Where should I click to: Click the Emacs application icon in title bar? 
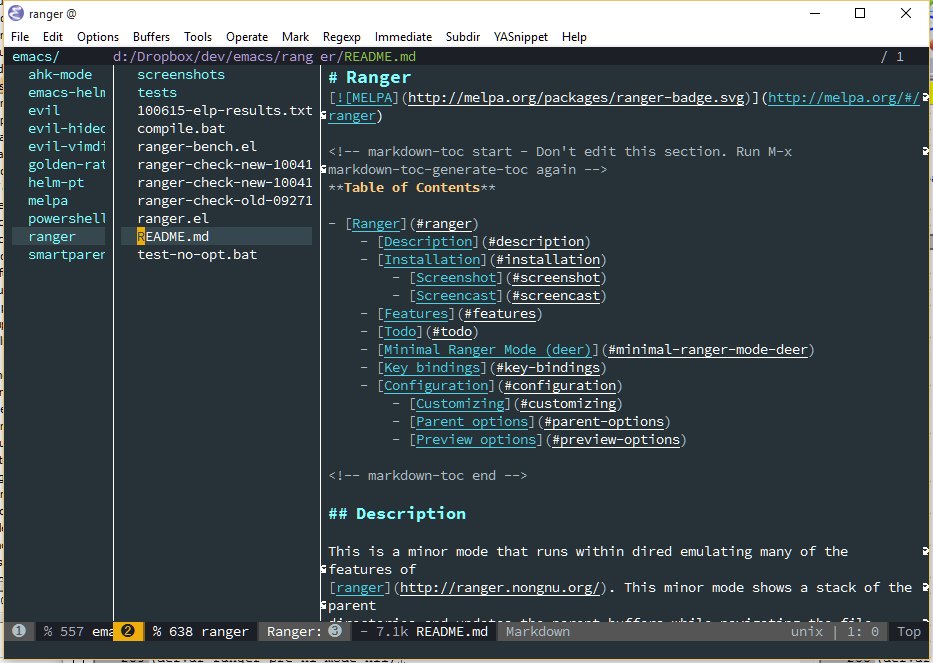pos(16,13)
